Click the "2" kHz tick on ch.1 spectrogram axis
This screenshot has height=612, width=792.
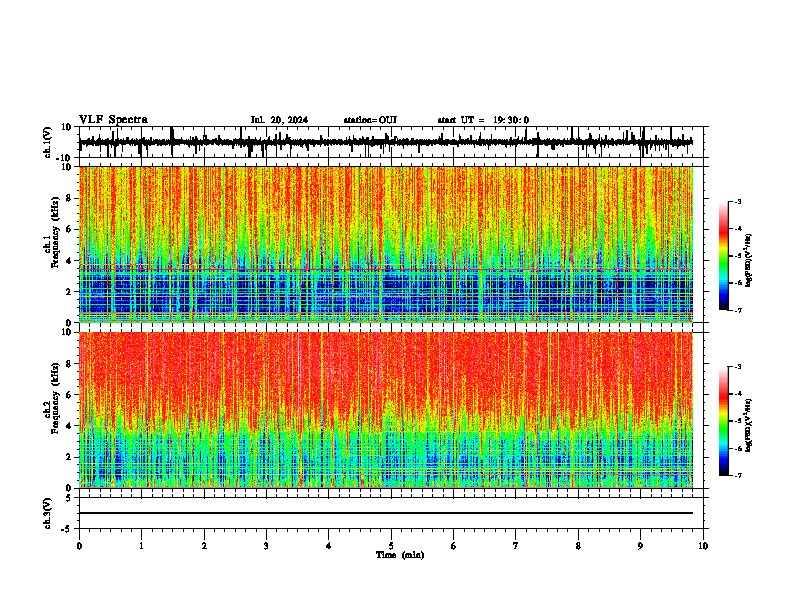pyautogui.click(x=69, y=292)
